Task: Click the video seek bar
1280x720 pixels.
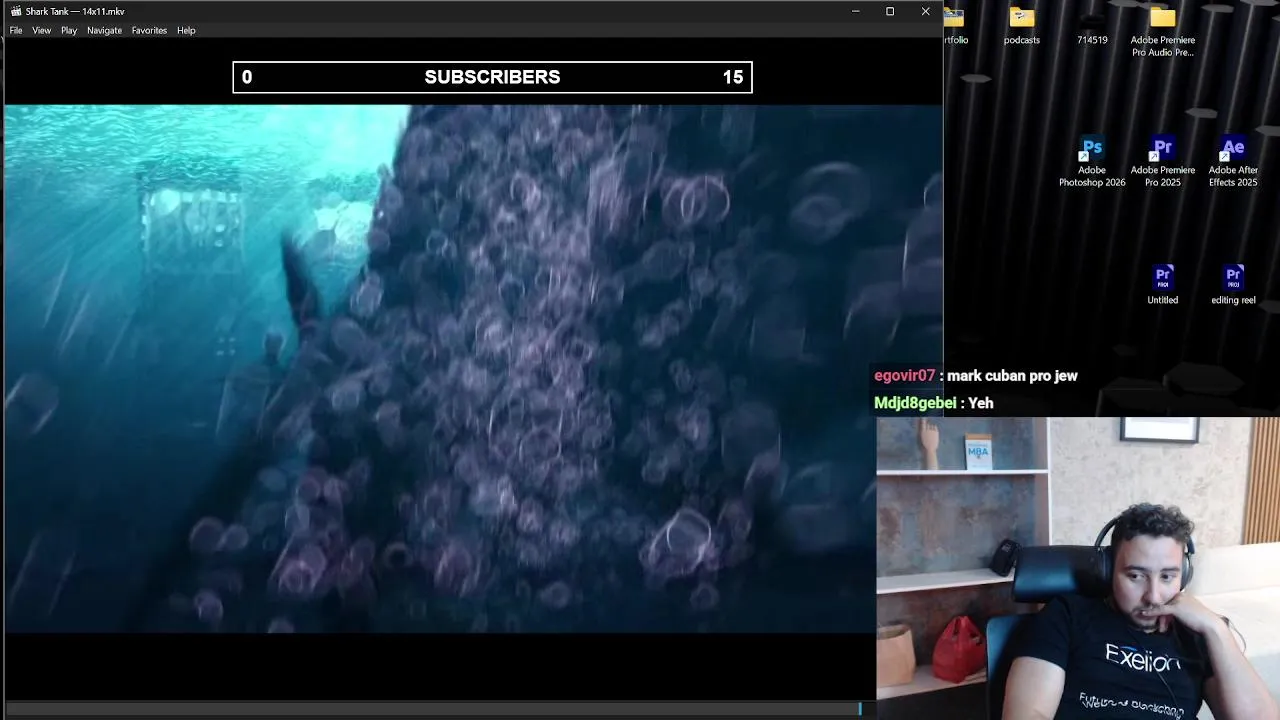Action: pyautogui.click(x=432, y=709)
